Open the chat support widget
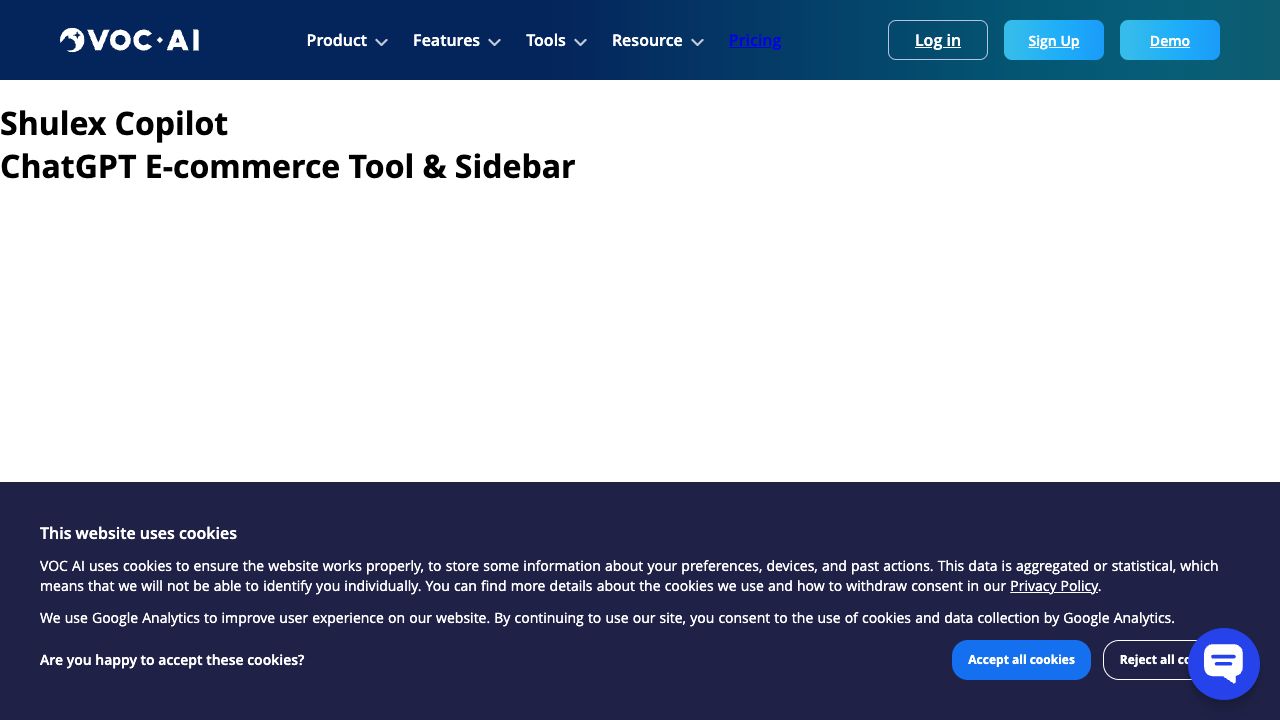The width and height of the screenshot is (1280, 720). pyautogui.click(x=1223, y=664)
